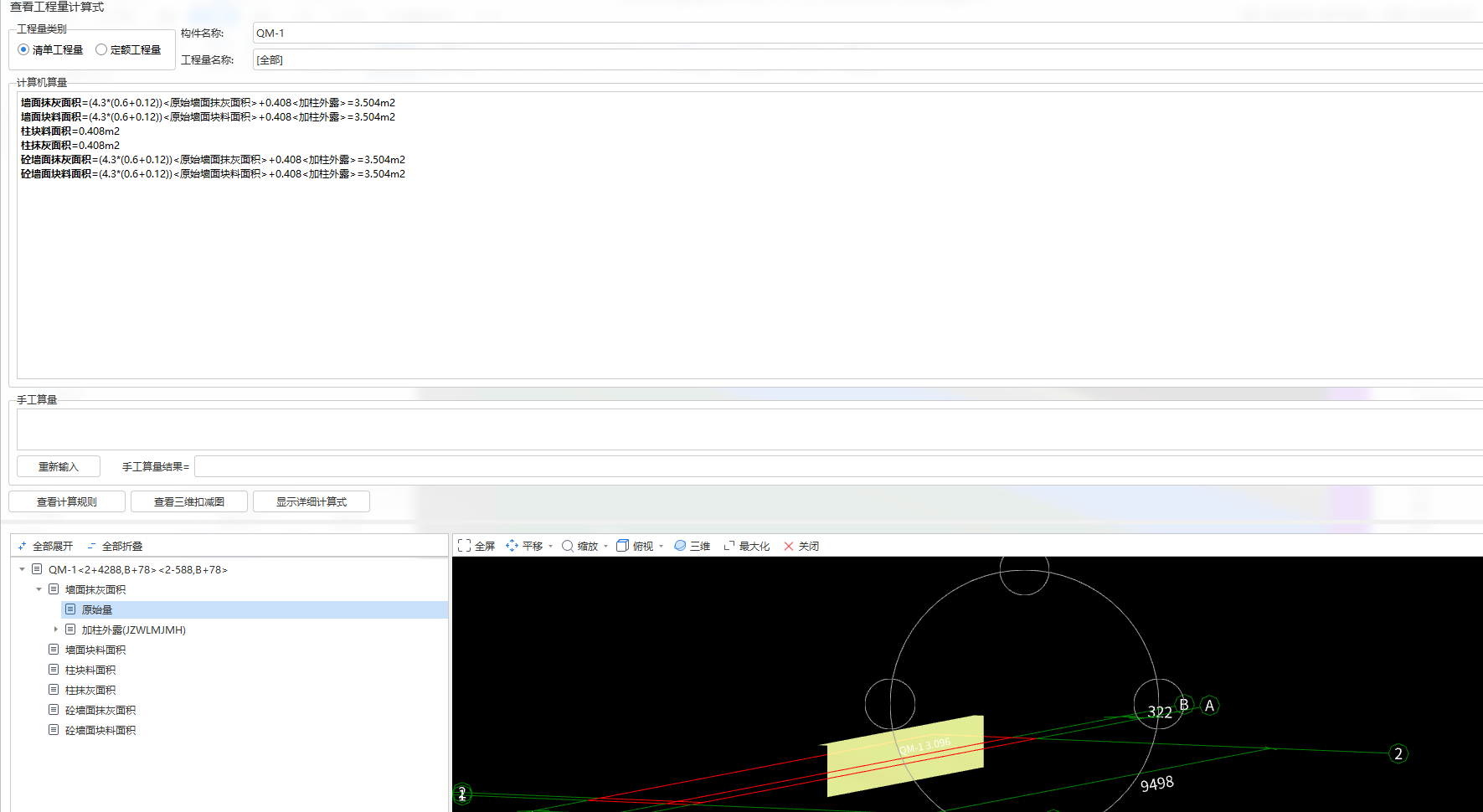The image size is (1483, 812).
Task: Open the 缩放 dropdown arrow
Action: (x=605, y=547)
